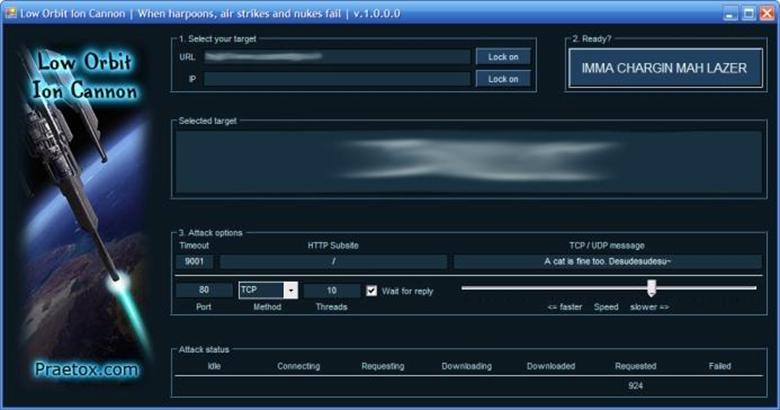Open the Method dropdown set to TCP

[x=290, y=290]
